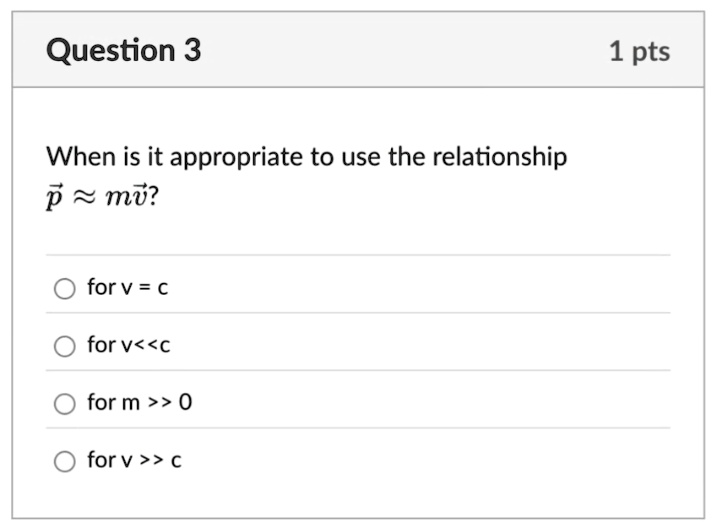This screenshot has height=525, width=722.
Task: Click the mv vector term in the formula
Action: (x=126, y=196)
